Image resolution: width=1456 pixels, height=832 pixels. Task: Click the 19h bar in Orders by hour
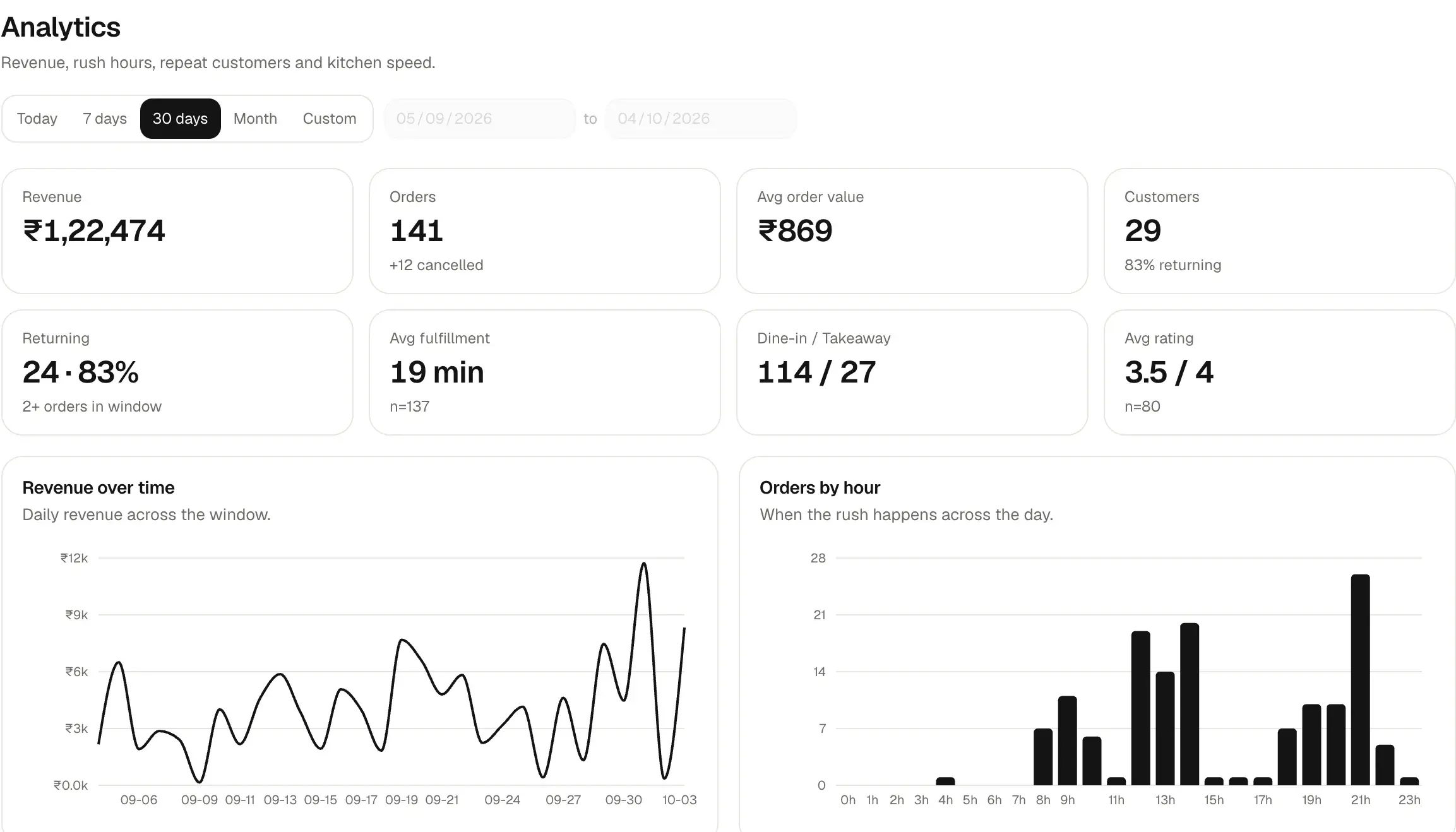[1312, 745]
